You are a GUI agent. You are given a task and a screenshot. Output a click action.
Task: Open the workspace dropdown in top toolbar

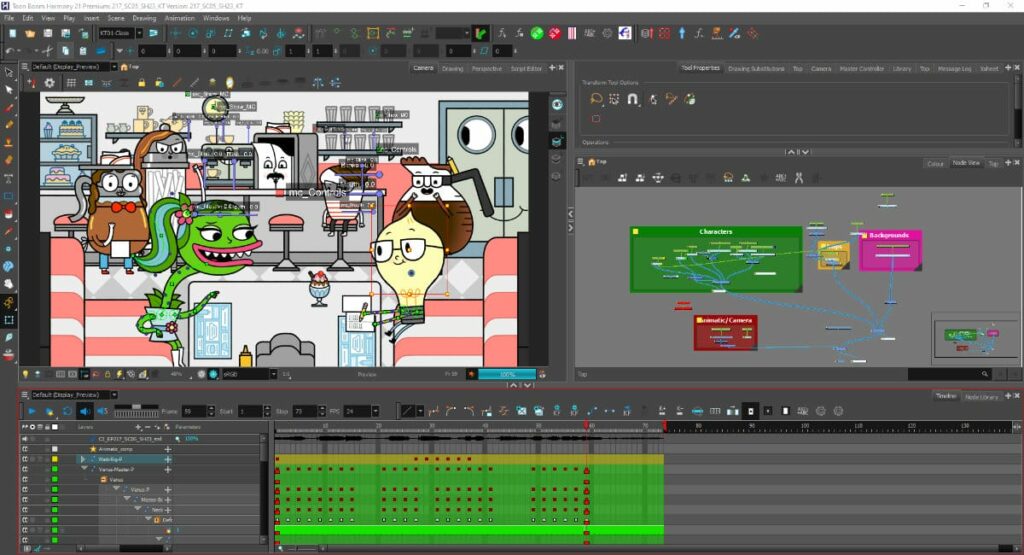138,33
